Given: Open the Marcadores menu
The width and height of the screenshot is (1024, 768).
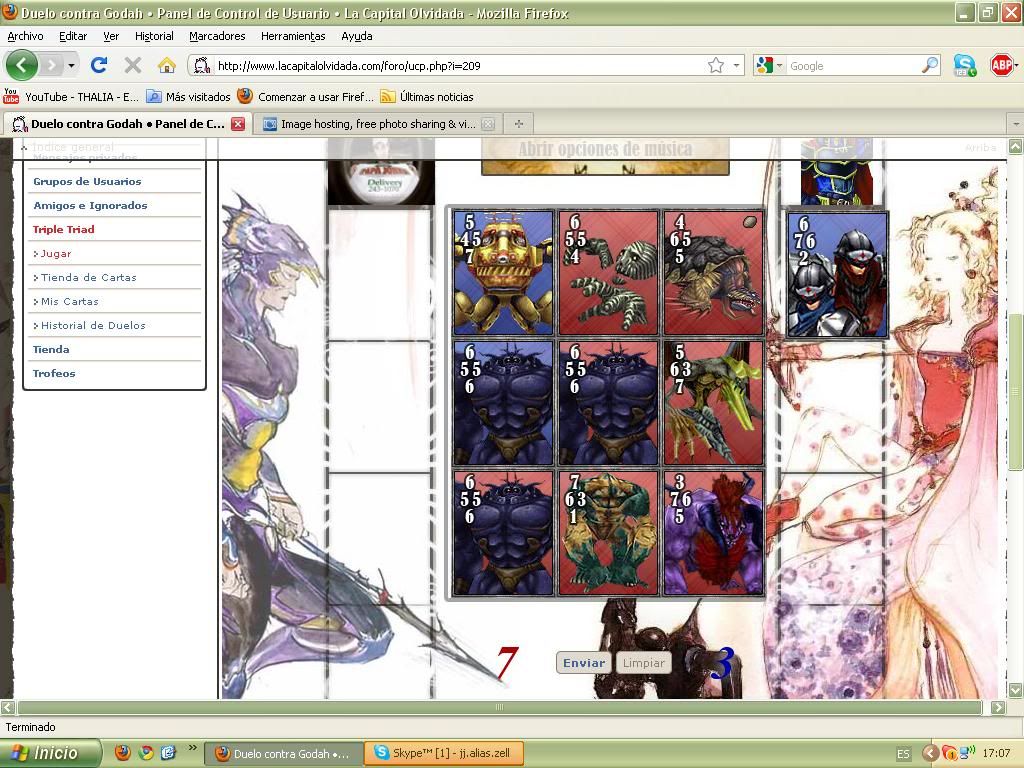Looking at the screenshot, I should point(217,36).
